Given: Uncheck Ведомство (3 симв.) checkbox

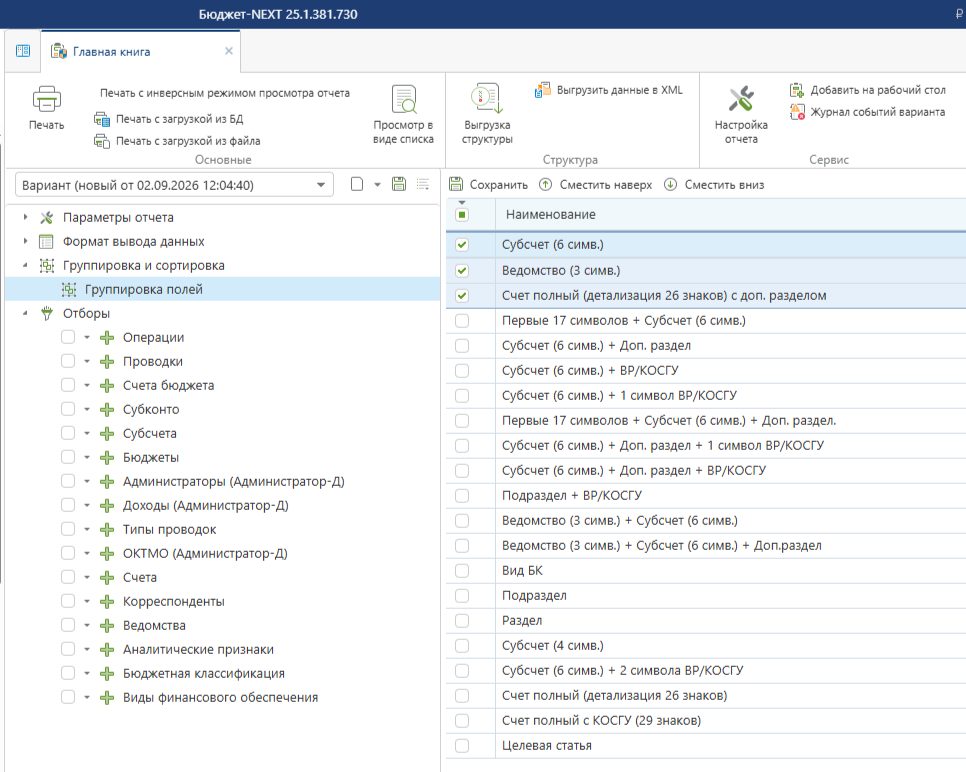Looking at the screenshot, I should click(462, 270).
